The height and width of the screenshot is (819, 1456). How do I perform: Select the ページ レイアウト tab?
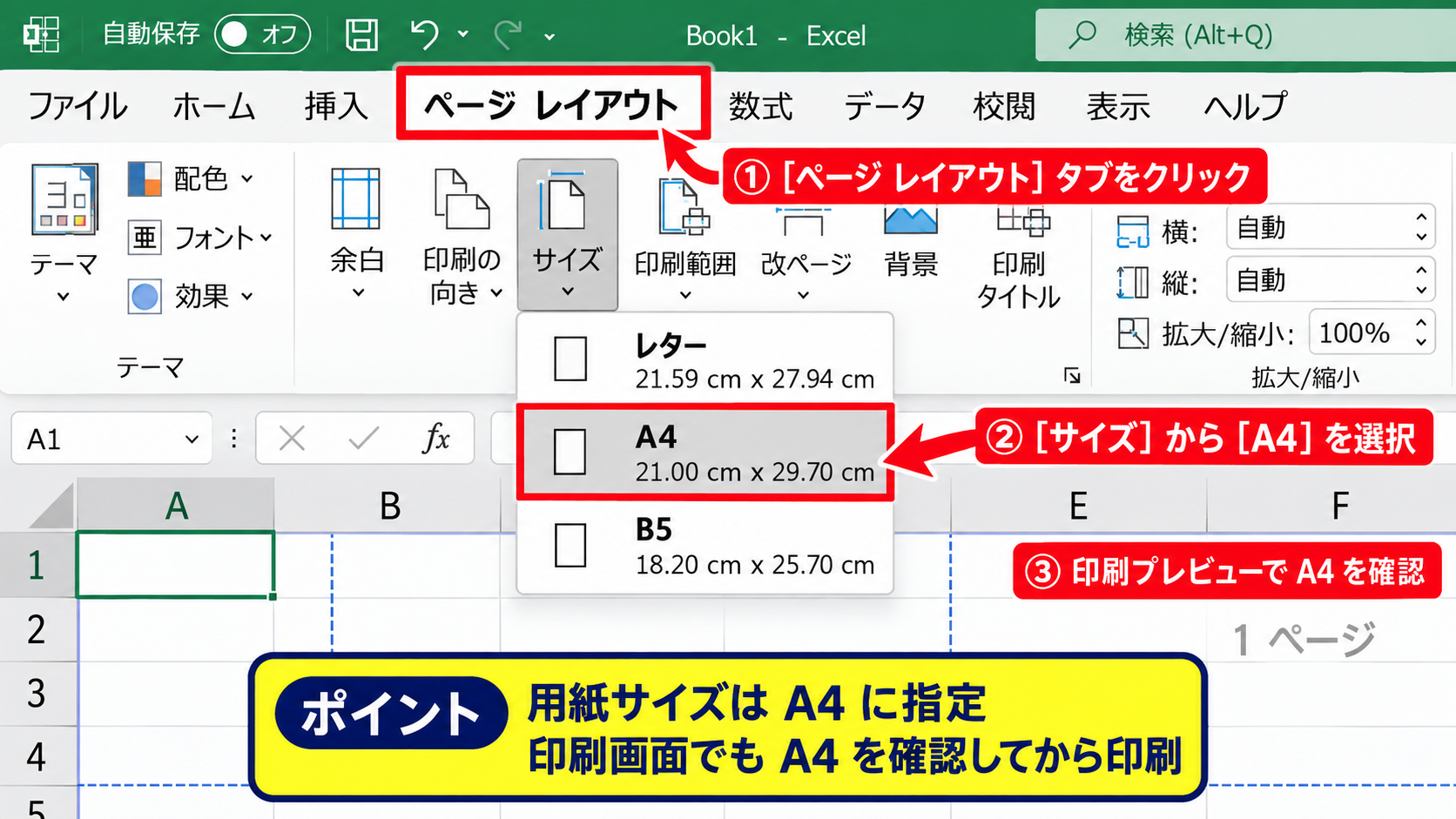pos(552,104)
